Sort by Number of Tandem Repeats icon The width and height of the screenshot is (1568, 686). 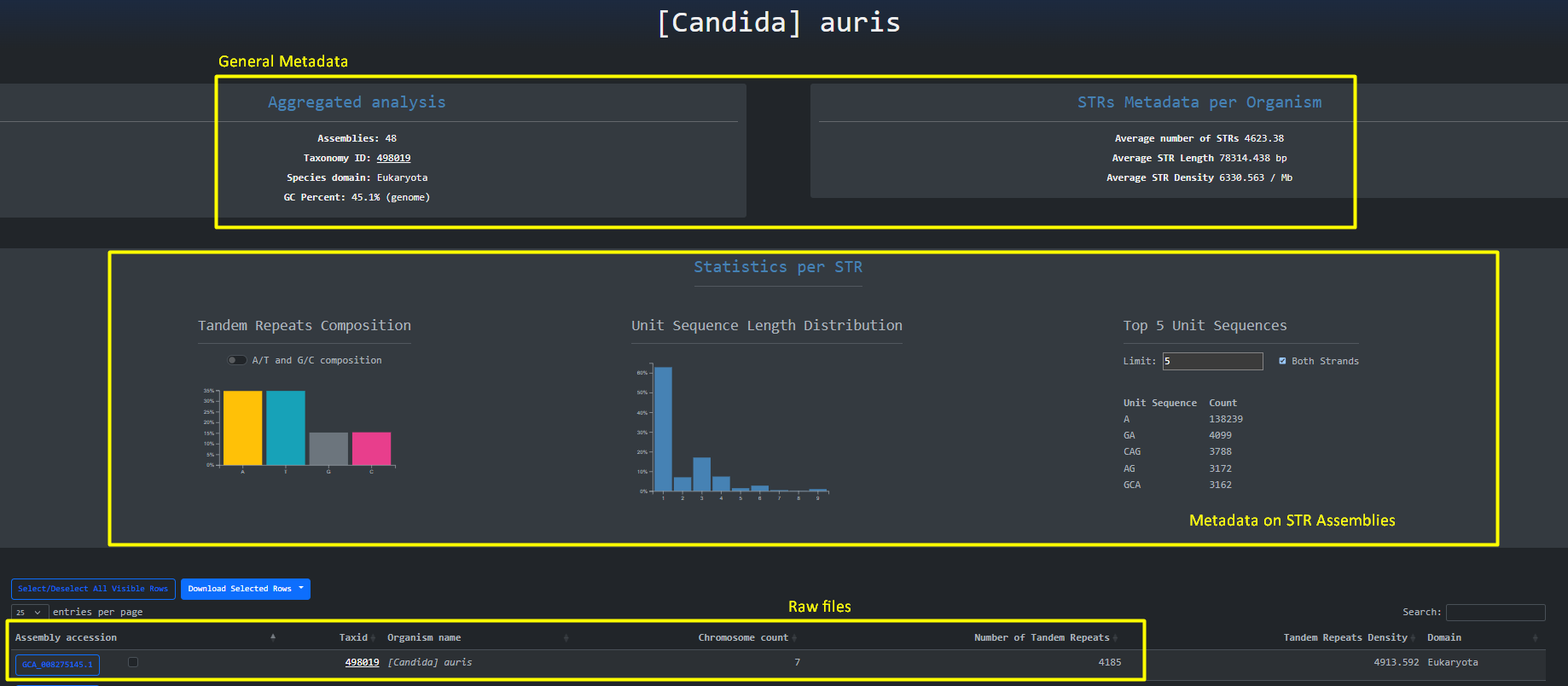[x=1116, y=638]
